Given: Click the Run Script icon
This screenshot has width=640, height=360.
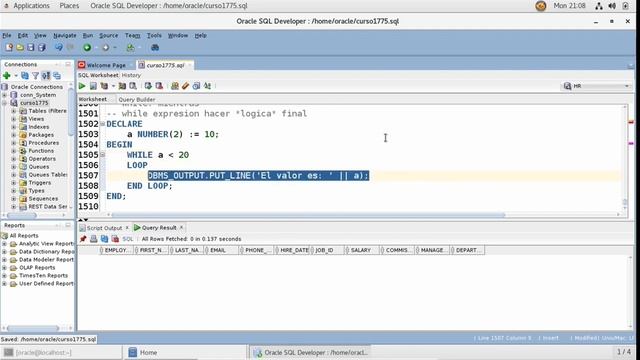Looking at the screenshot, I should click(93, 86).
